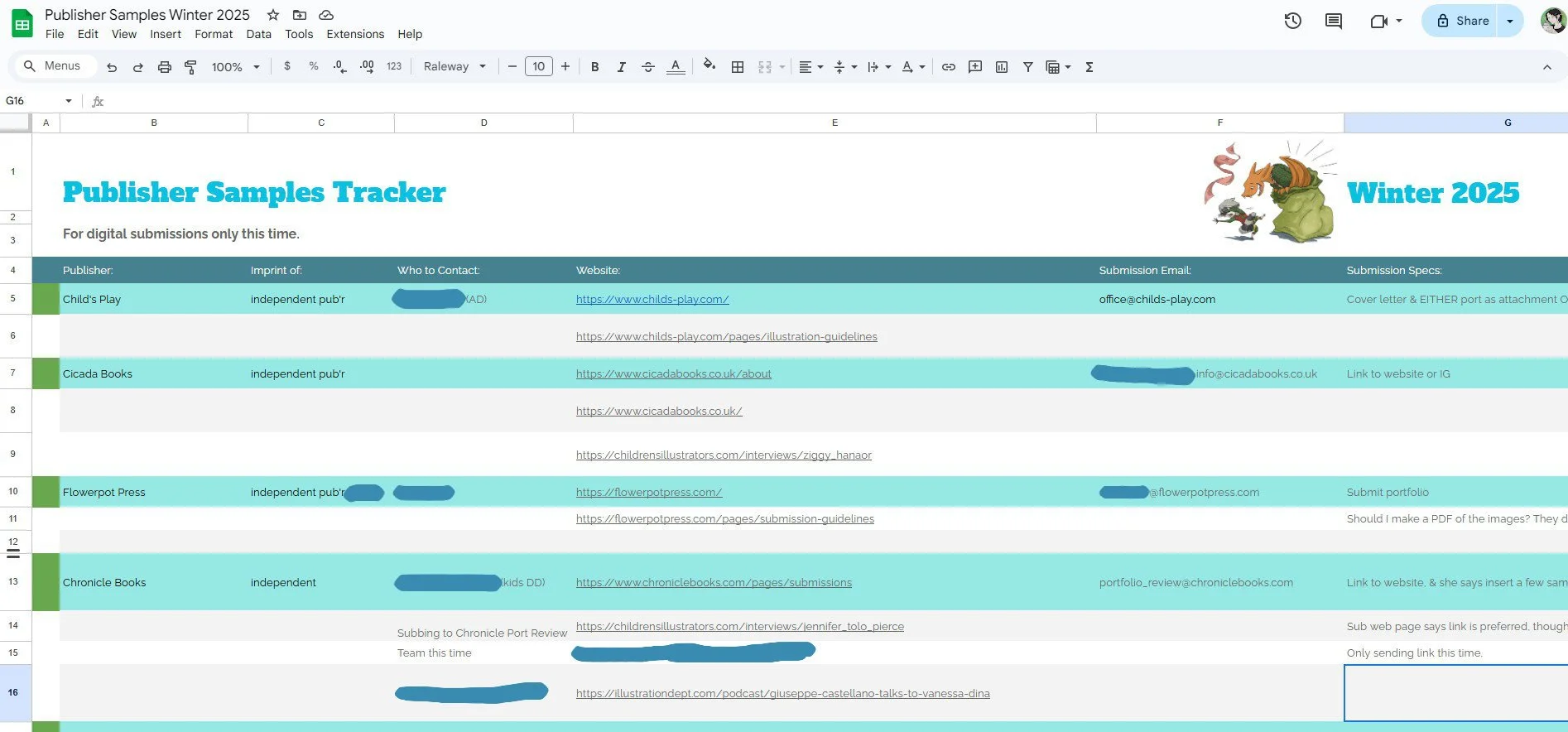Open the cicadabooks.co.uk/about link
Screen dimensions: 1568x732
coord(674,373)
